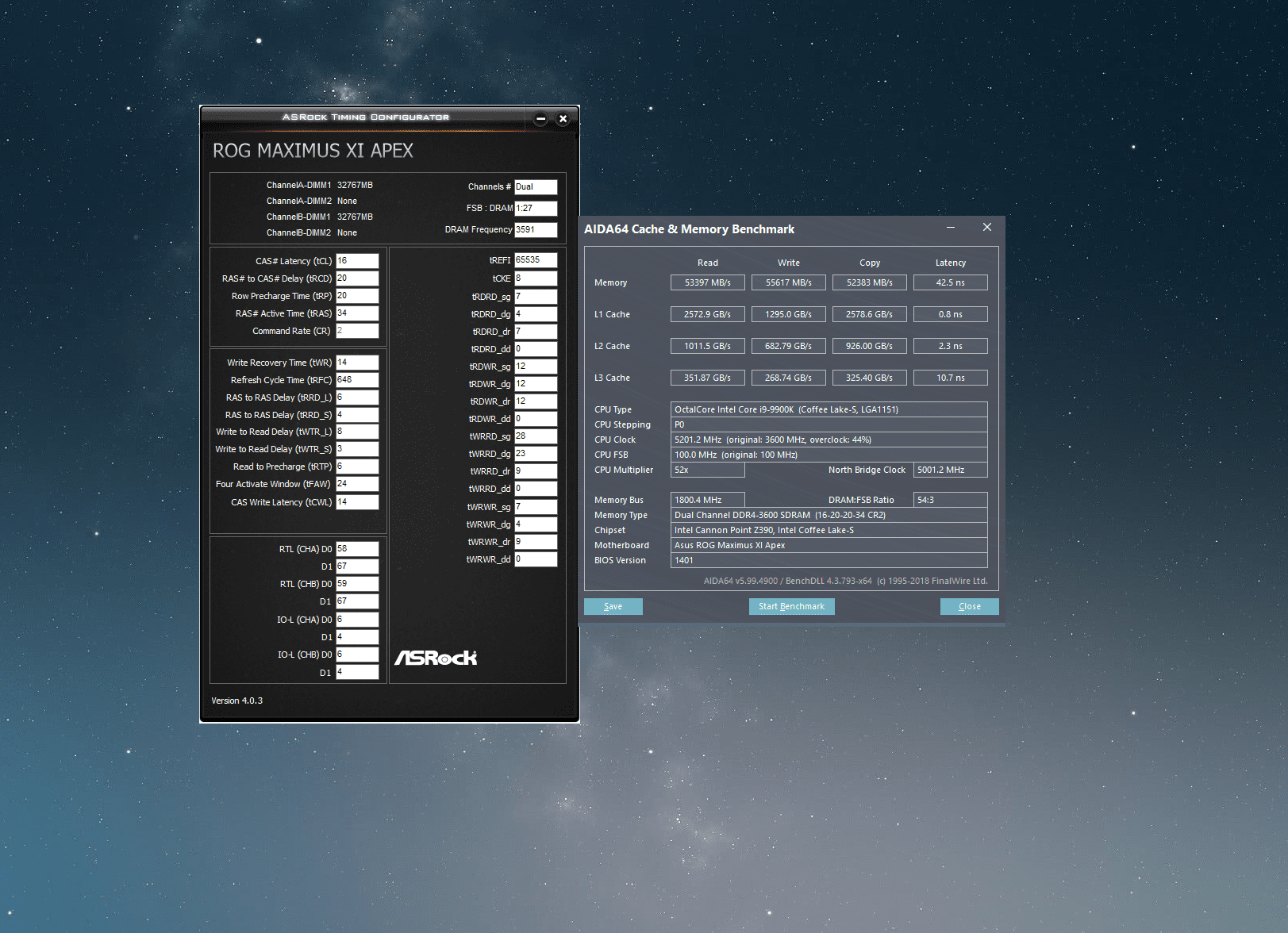This screenshot has width=1288, height=933.
Task: Select the Channels # field showing Dual
Action: point(536,187)
